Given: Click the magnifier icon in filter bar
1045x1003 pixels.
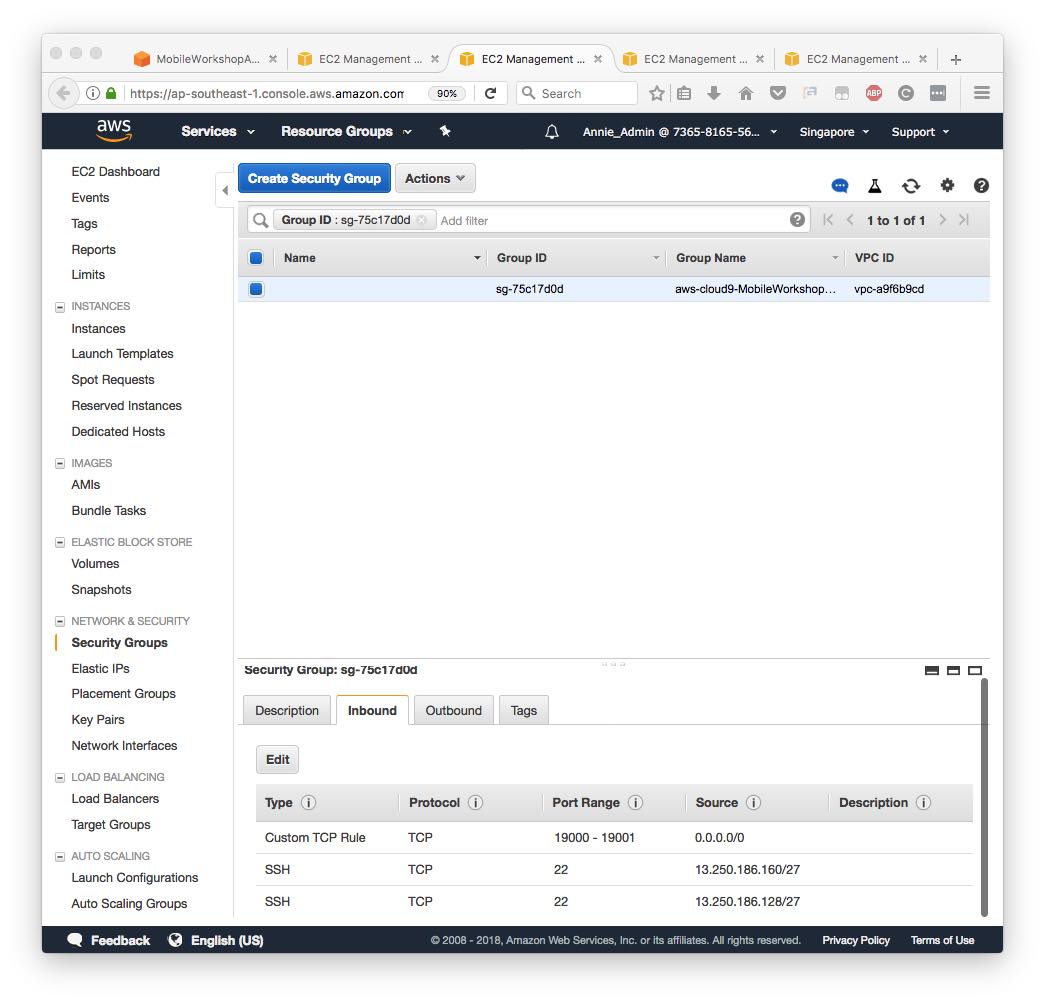Looking at the screenshot, I should coord(261,220).
